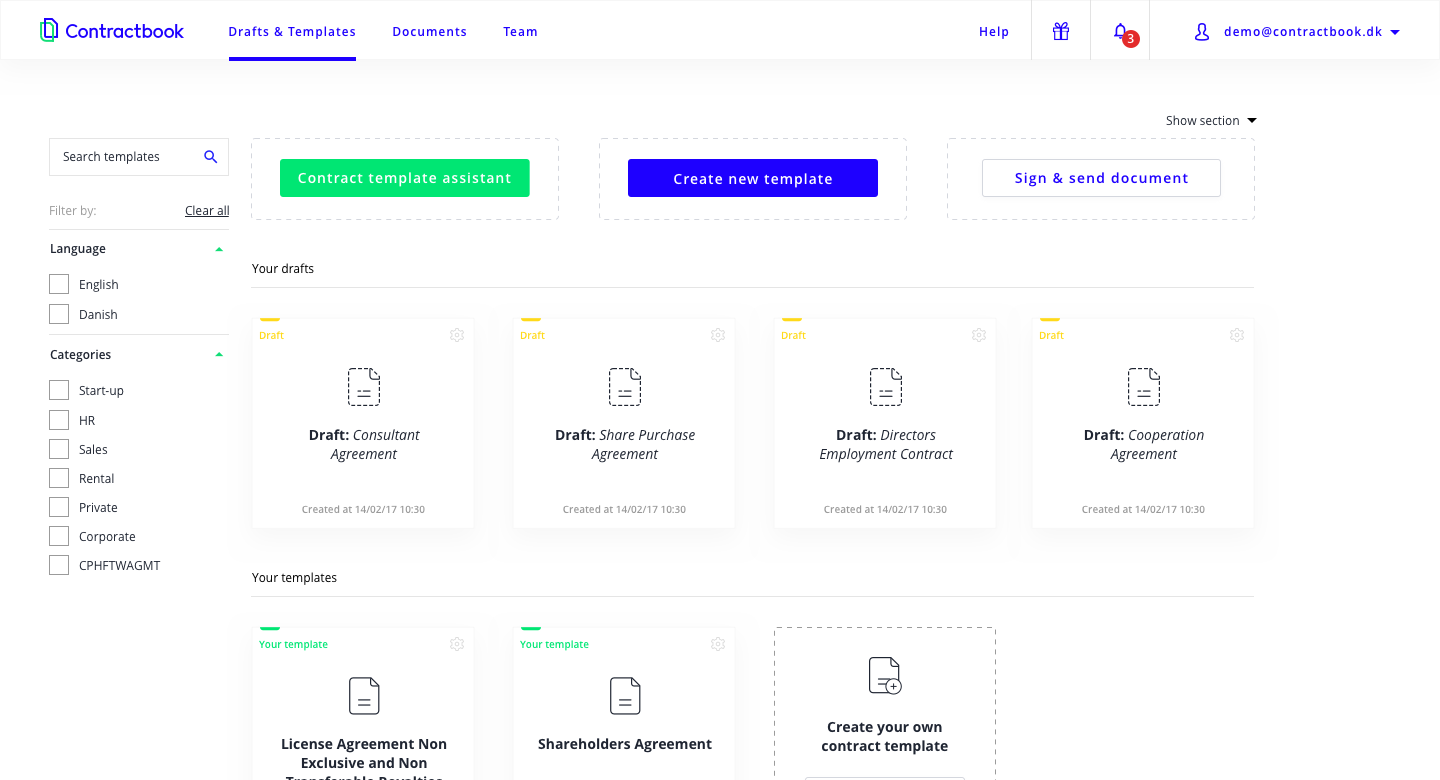The image size is (1440, 780).
Task: Collapse the Categories filter section
Action: click(x=219, y=355)
